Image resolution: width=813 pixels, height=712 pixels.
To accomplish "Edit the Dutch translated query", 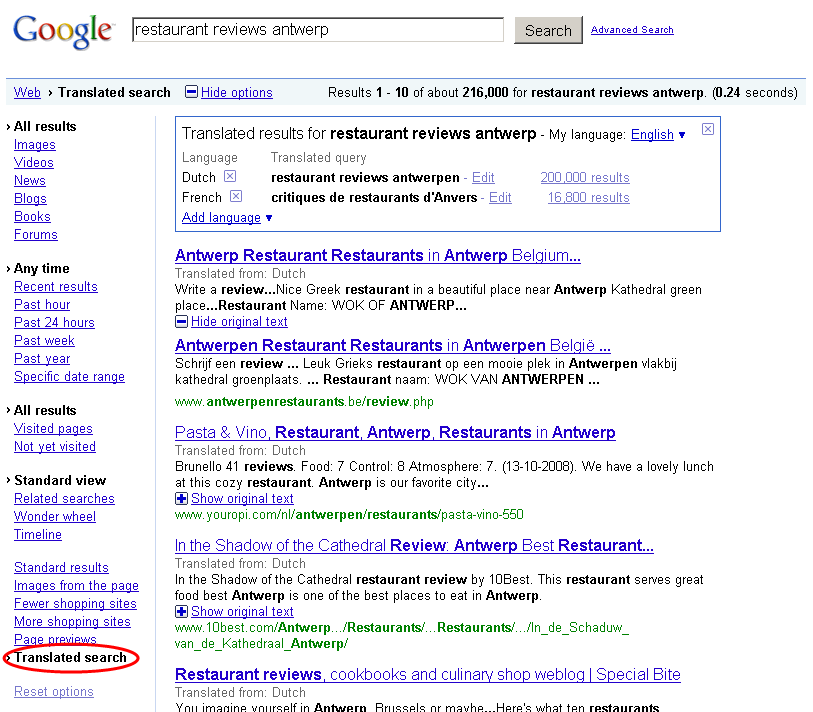I will coord(483,178).
